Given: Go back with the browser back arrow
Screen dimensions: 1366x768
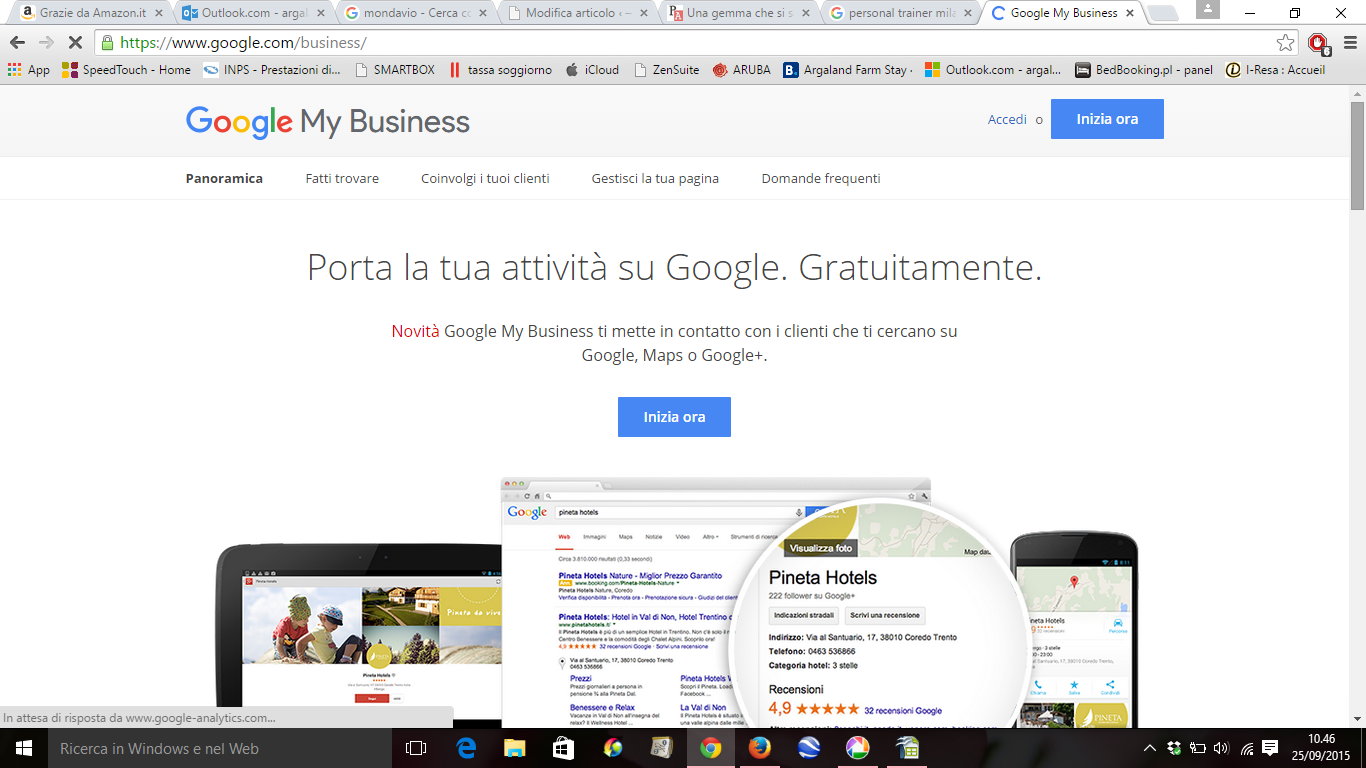Looking at the screenshot, I should coord(17,43).
